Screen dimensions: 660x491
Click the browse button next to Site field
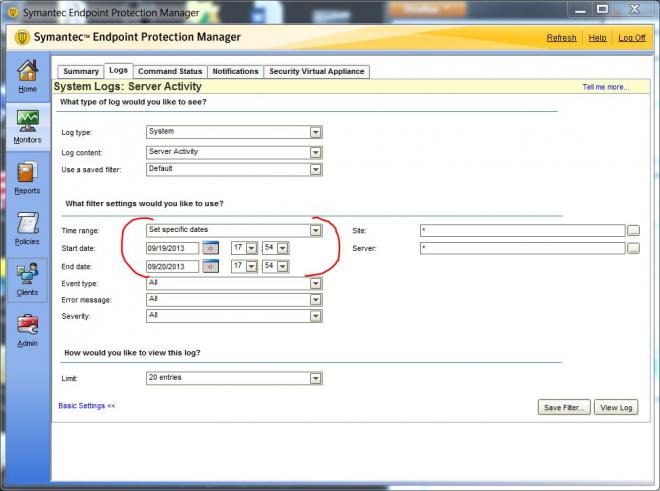pyautogui.click(x=633, y=230)
